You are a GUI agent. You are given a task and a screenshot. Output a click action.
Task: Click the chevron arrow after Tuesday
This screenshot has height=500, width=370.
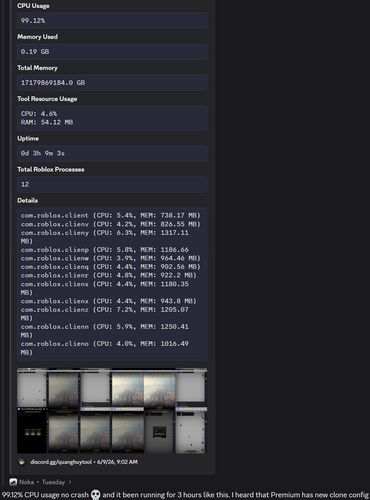coord(70,482)
